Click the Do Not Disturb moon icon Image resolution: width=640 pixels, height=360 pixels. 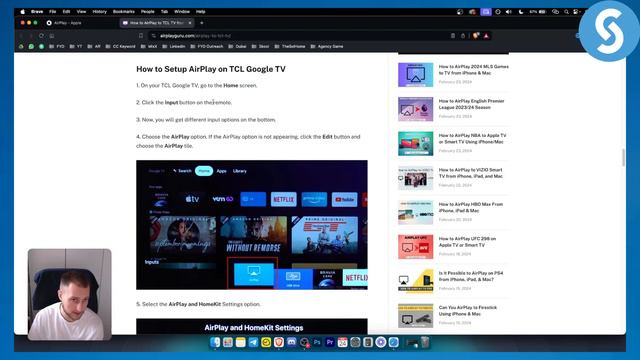[x=521, y=12]
